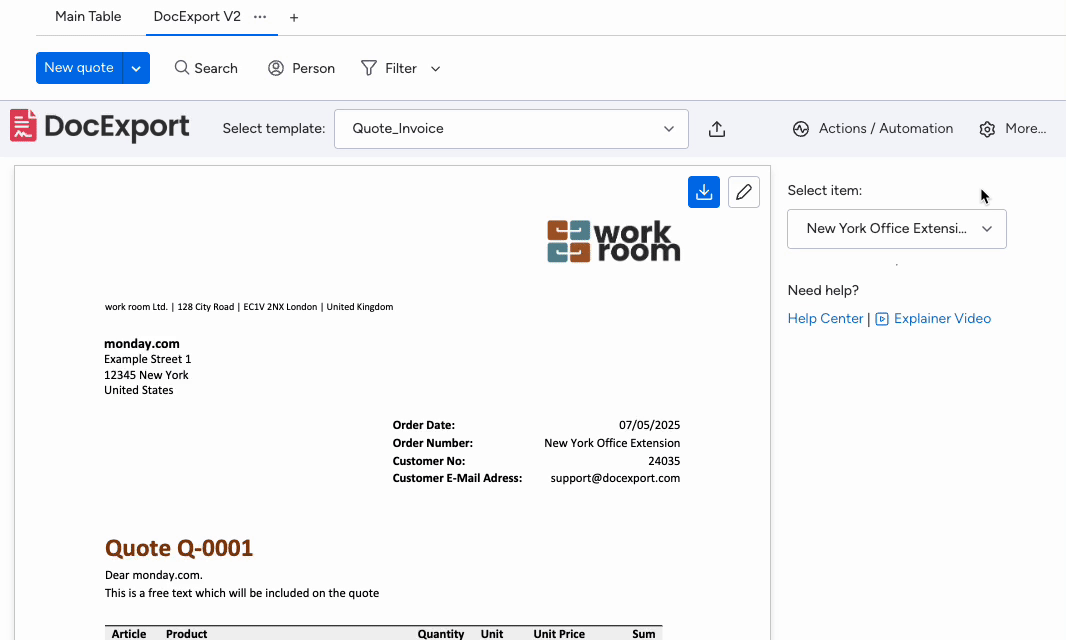Click the Order Number label
The height and width of the screenshot is (640, 1066).
click(432, 443)
